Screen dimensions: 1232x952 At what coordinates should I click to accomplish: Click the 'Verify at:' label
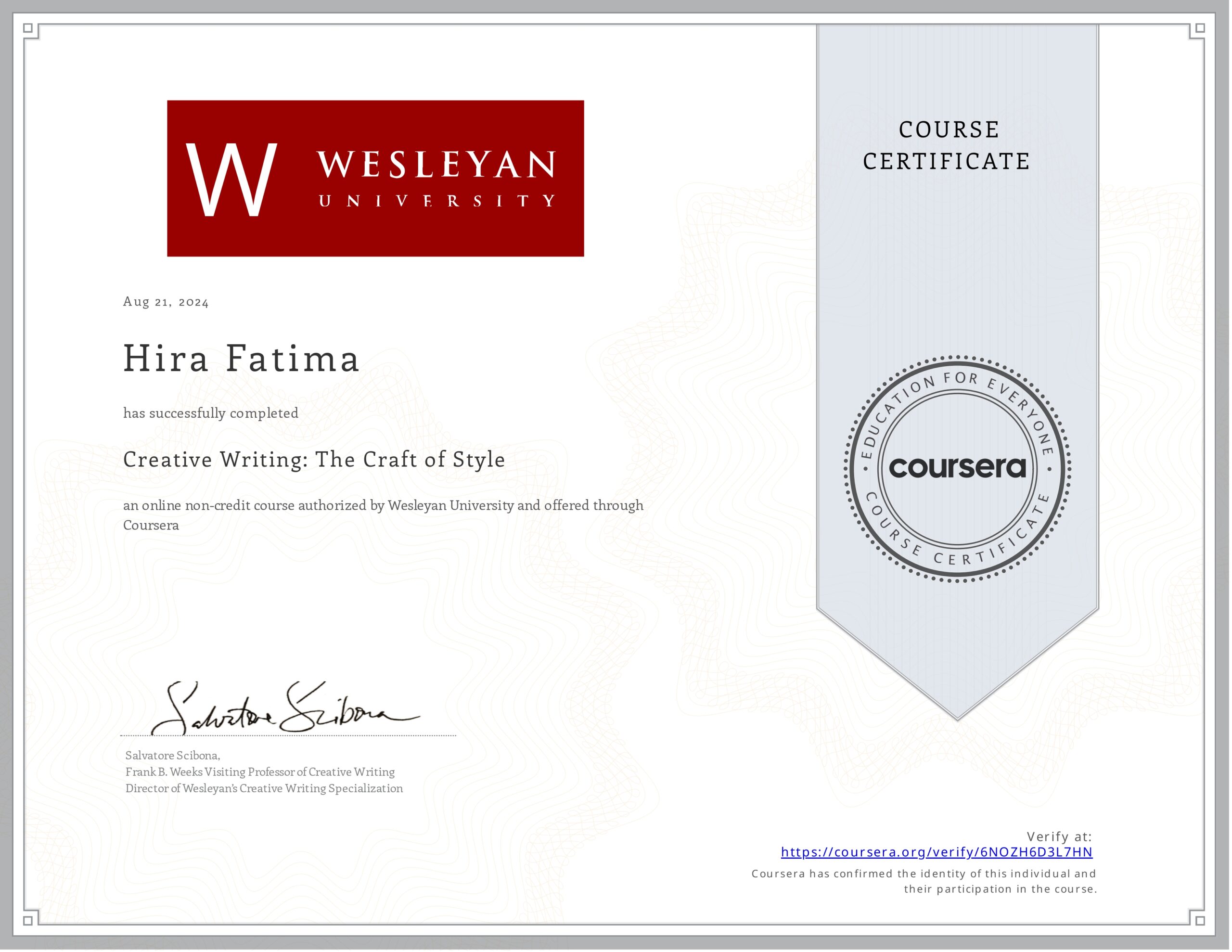1059,836
